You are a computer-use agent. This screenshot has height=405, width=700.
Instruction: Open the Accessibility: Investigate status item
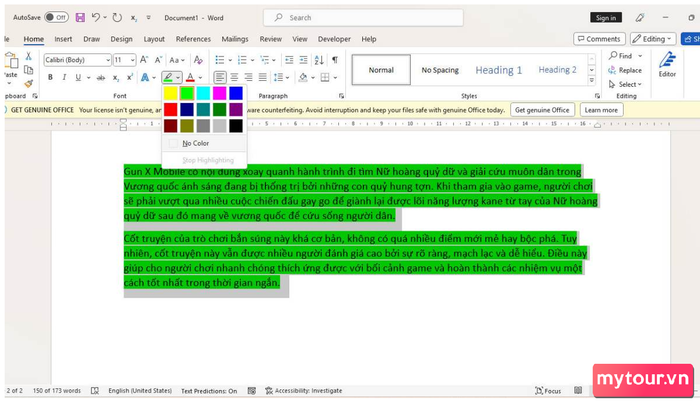click(304, 391)
